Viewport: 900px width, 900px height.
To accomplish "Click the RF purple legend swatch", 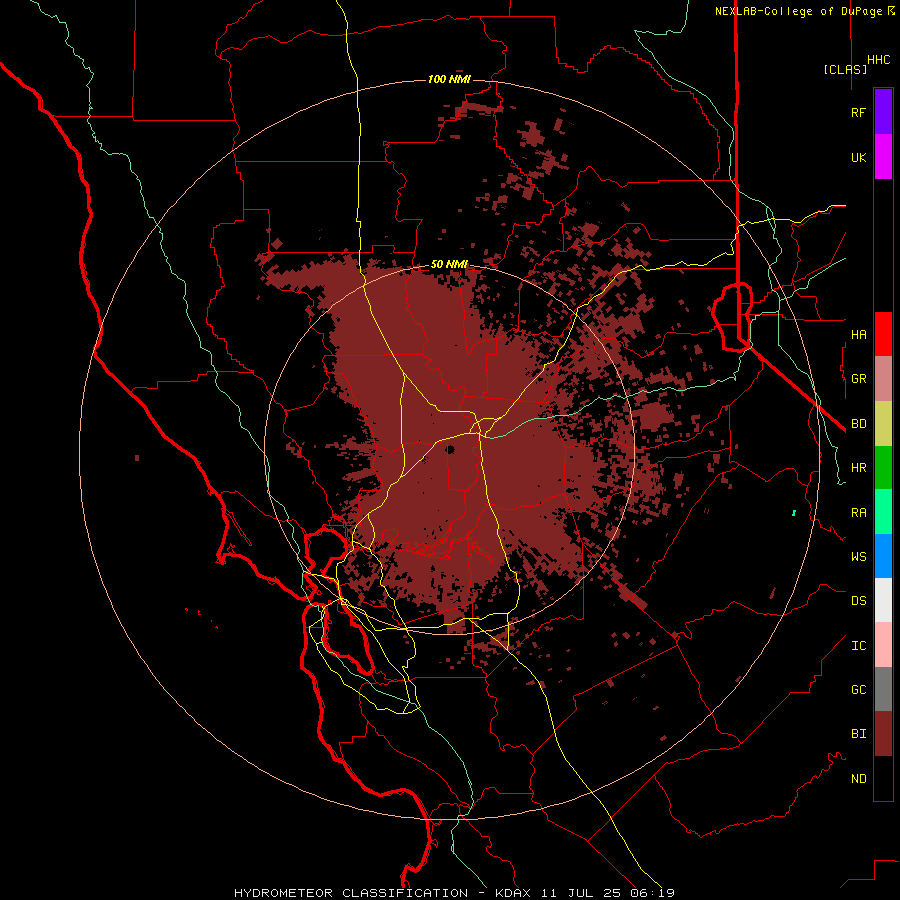I will coord(883,112).
